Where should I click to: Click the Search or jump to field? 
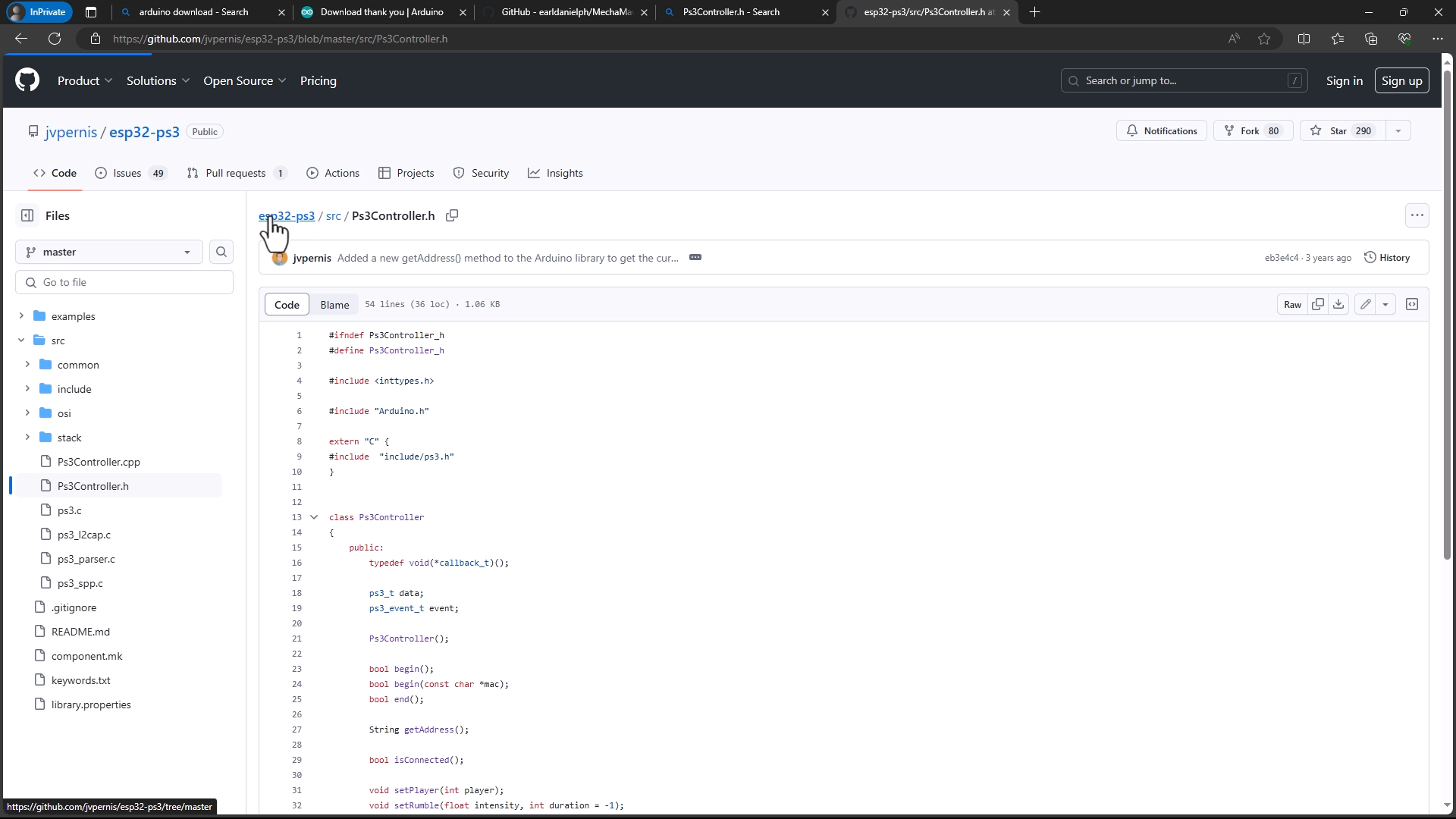coord(1184,81)
